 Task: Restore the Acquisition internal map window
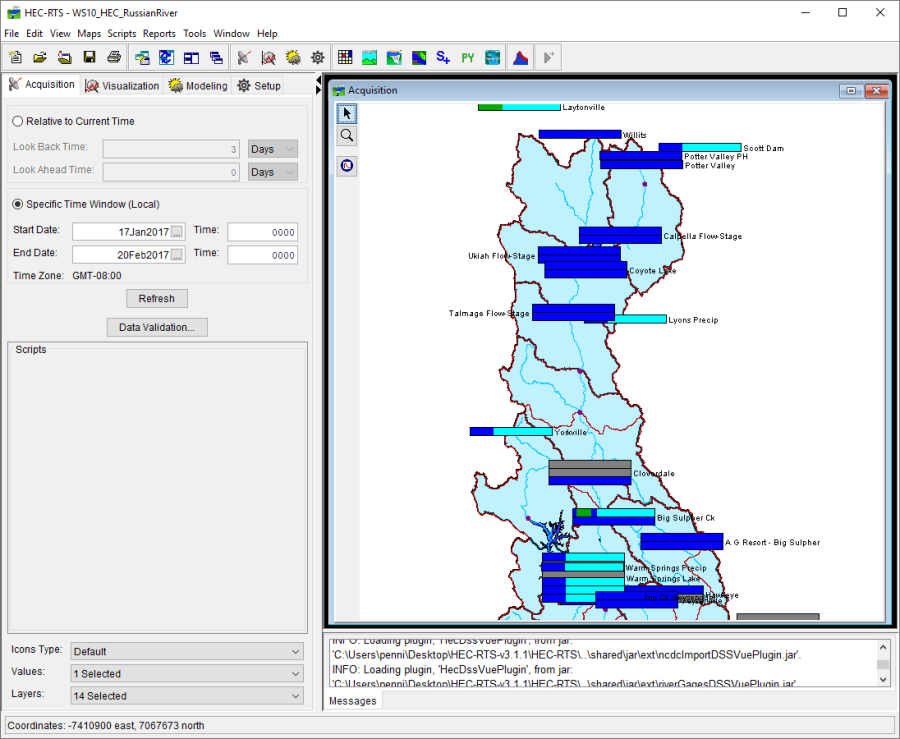tap(851, 91)
